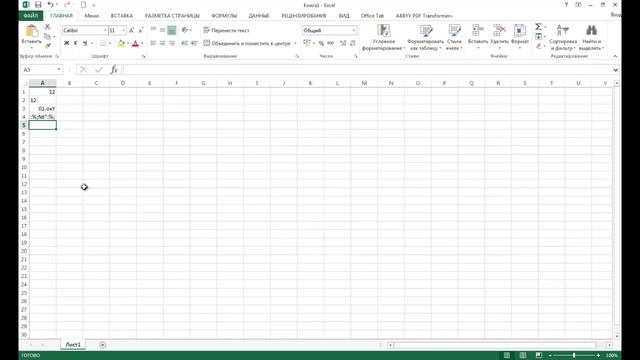Open Format as Table (Форматировать как таблицу) menu
Image resolution: width=640 pixels, height=360 pixels.
point(425,37)
